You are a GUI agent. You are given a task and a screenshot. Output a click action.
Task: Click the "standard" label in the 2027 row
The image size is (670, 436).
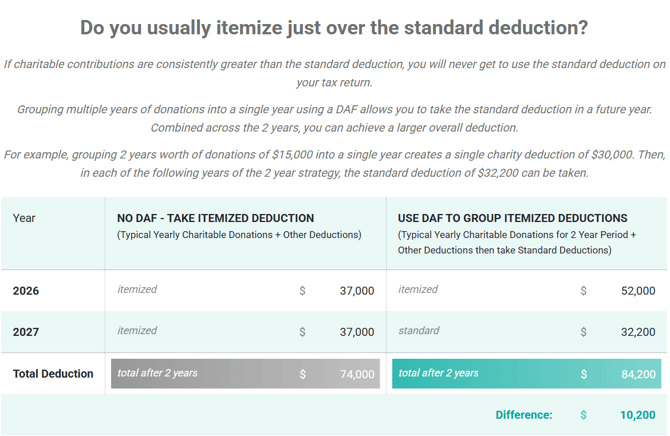pyautogui.click(x=419, y=331)
